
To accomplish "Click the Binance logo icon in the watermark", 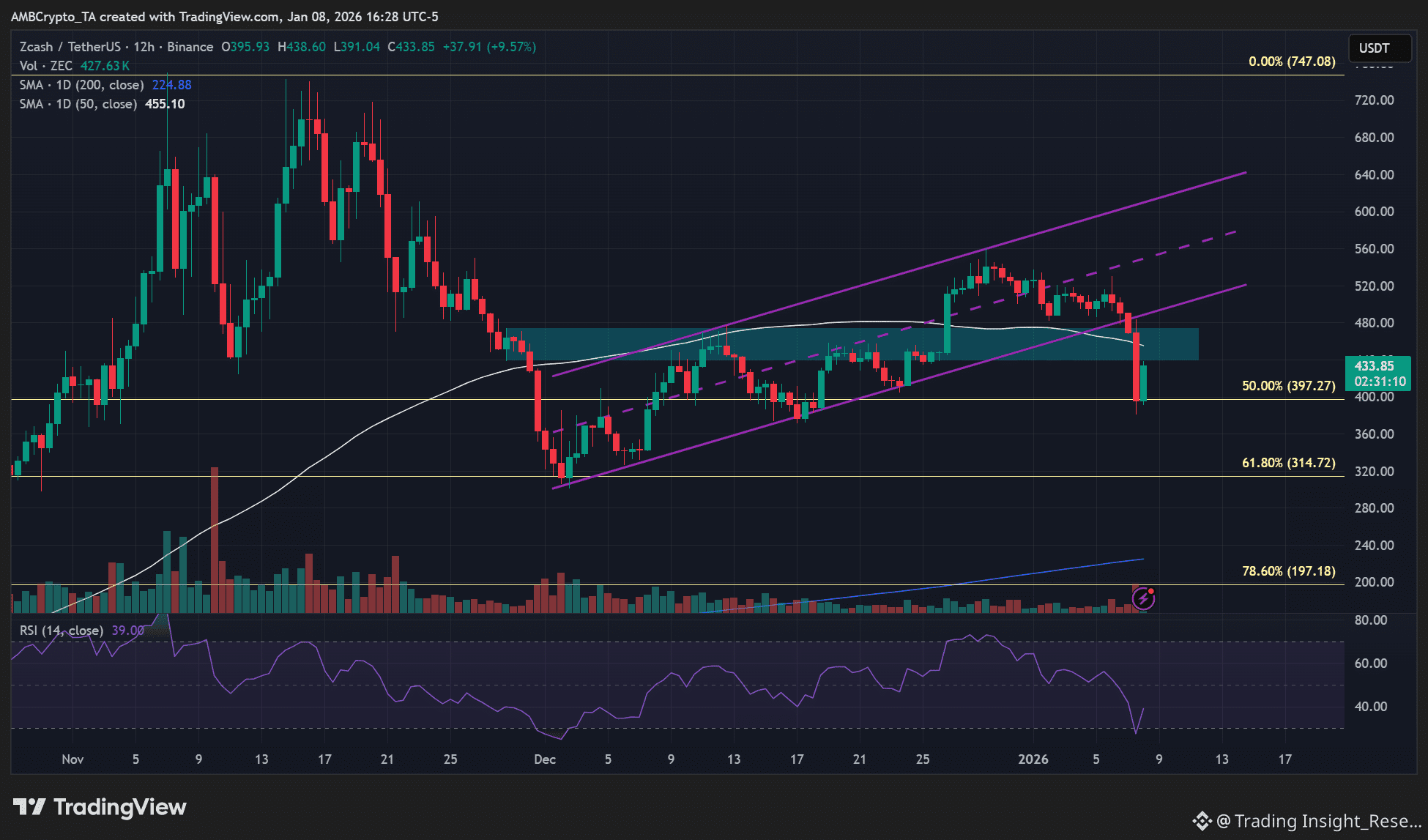I will (x=1202, y=821).
